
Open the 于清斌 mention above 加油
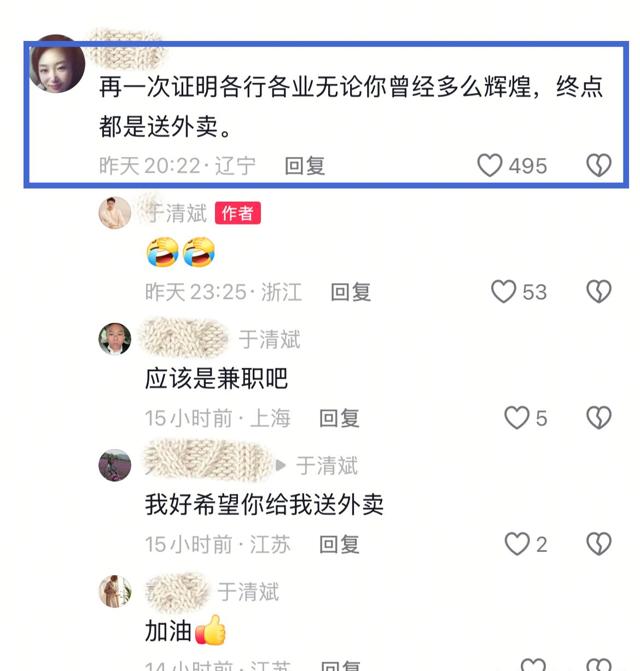248,592
